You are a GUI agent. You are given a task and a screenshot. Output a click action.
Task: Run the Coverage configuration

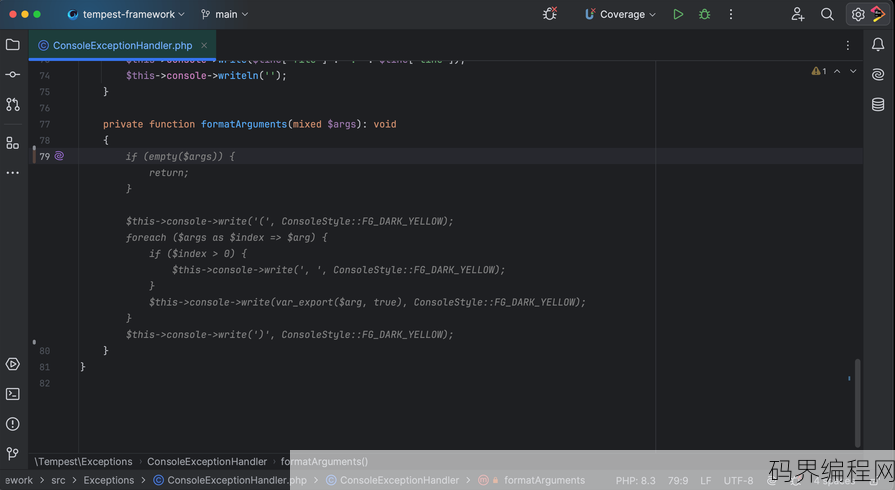pos(678,14)
